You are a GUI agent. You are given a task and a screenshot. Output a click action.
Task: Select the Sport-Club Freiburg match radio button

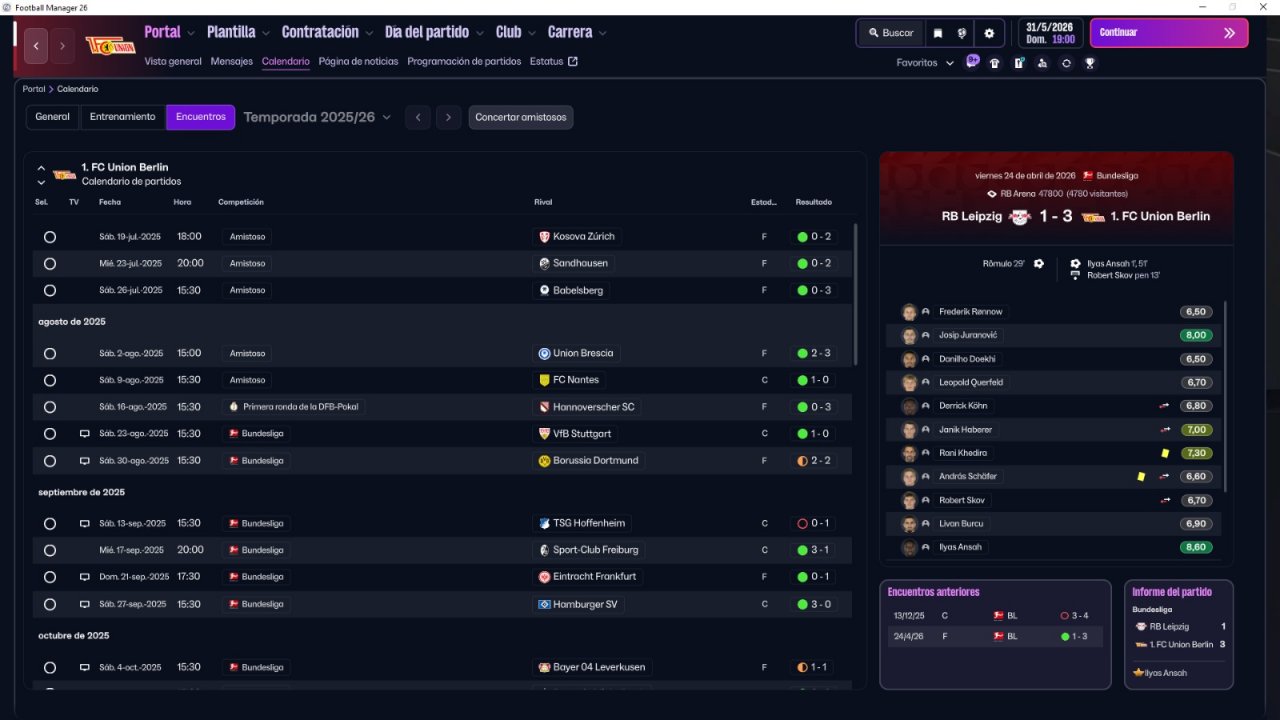50,550
